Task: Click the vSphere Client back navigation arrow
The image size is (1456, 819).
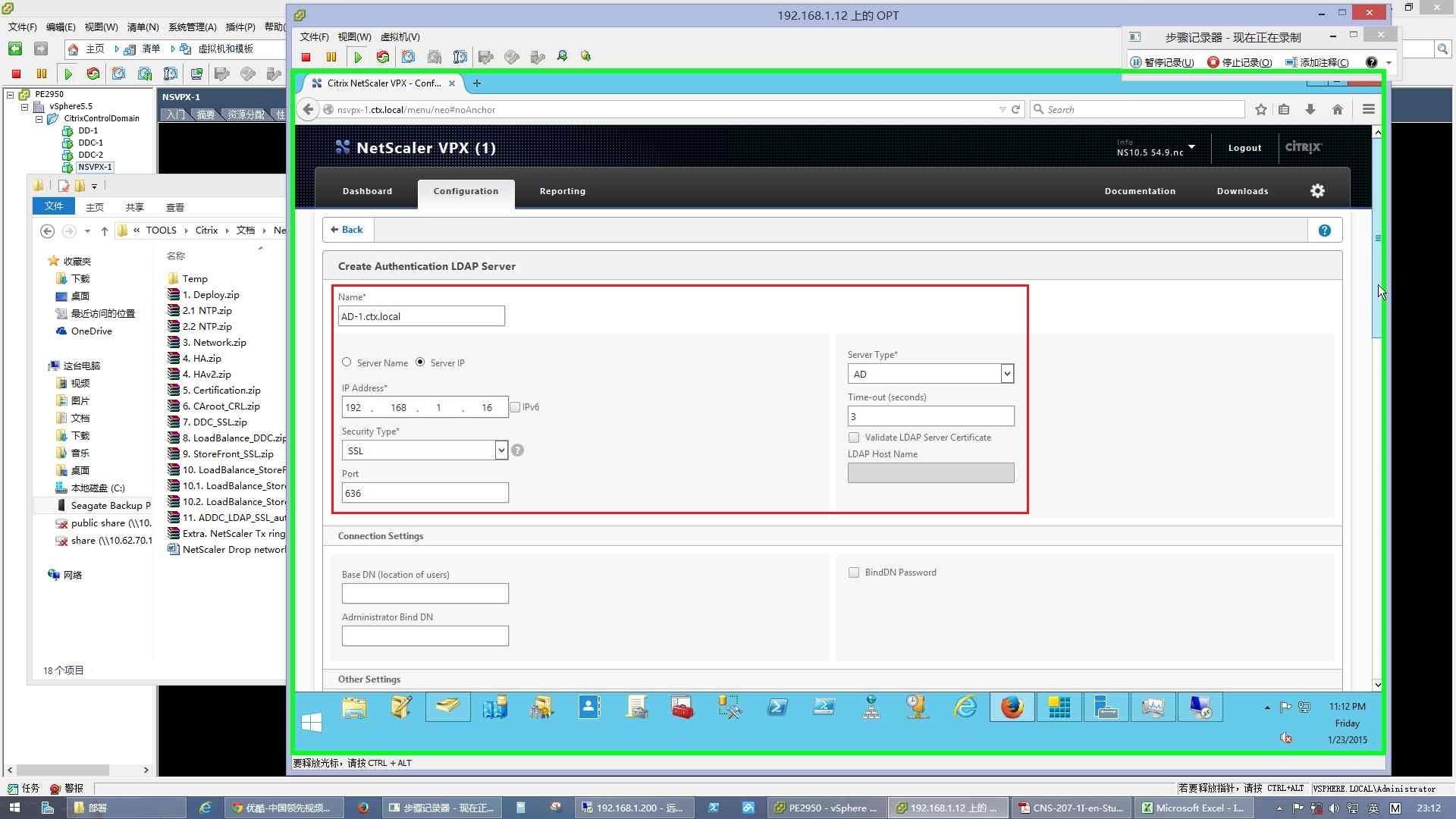Action: tap(15, 49)
